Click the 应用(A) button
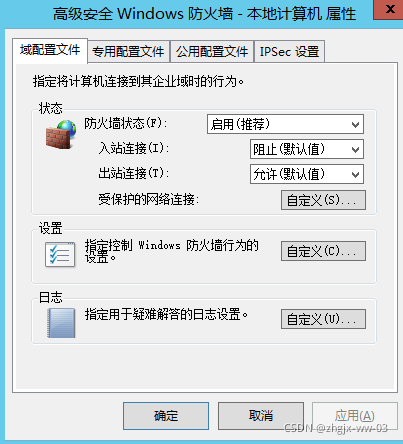Viewport: 403px width, 444px height. [355, 416]
